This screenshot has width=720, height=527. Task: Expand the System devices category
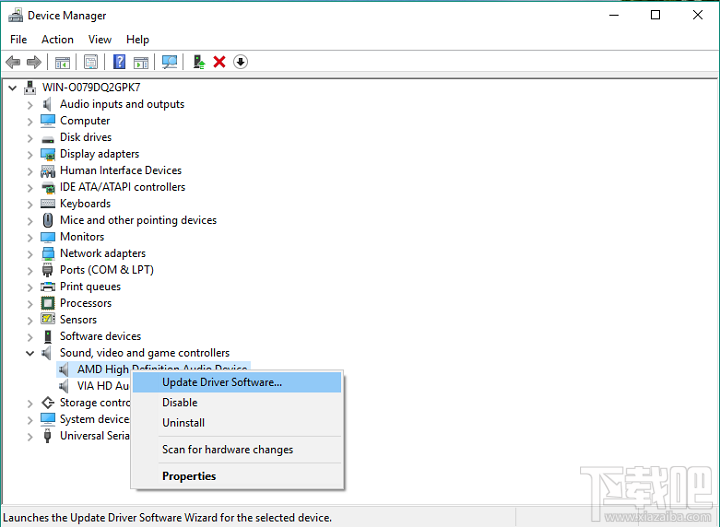tap(30, 420)
